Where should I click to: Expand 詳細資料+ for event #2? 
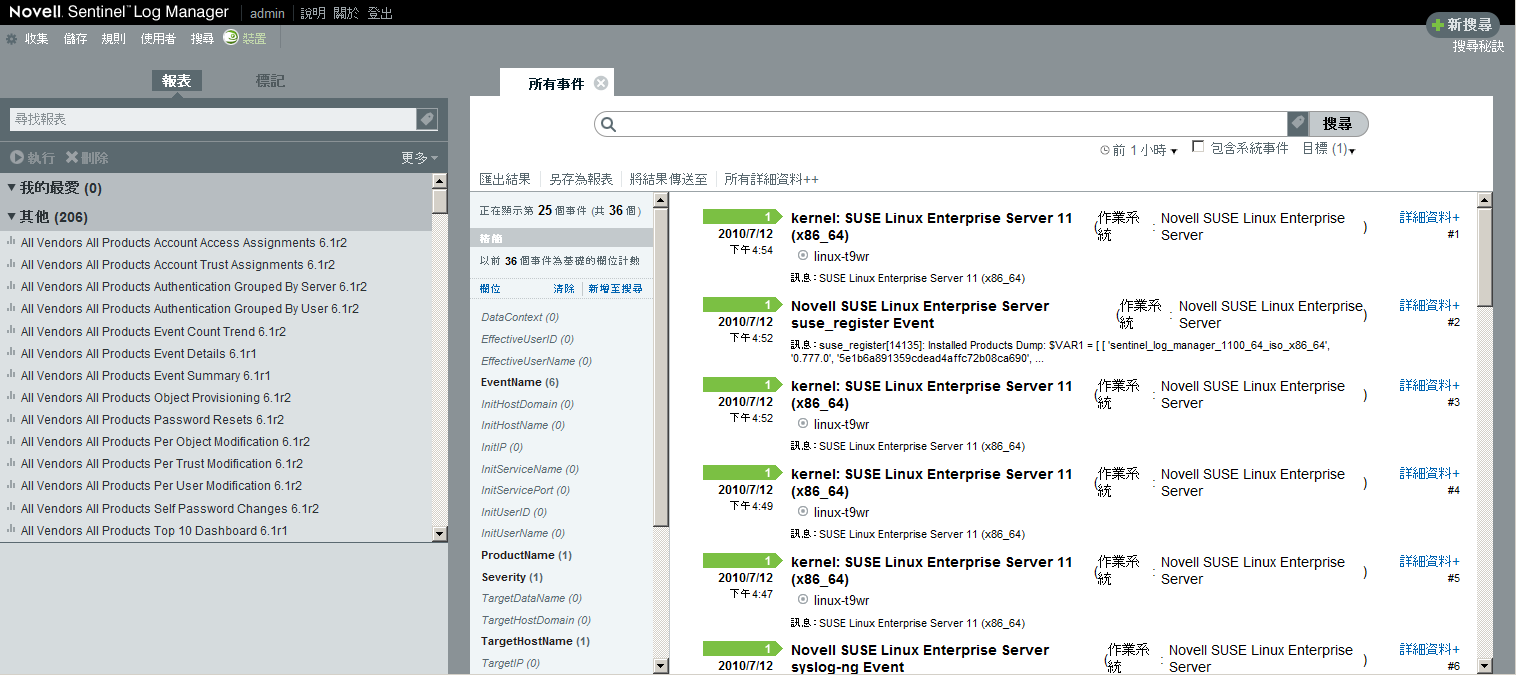click(x=1429, y=305)
